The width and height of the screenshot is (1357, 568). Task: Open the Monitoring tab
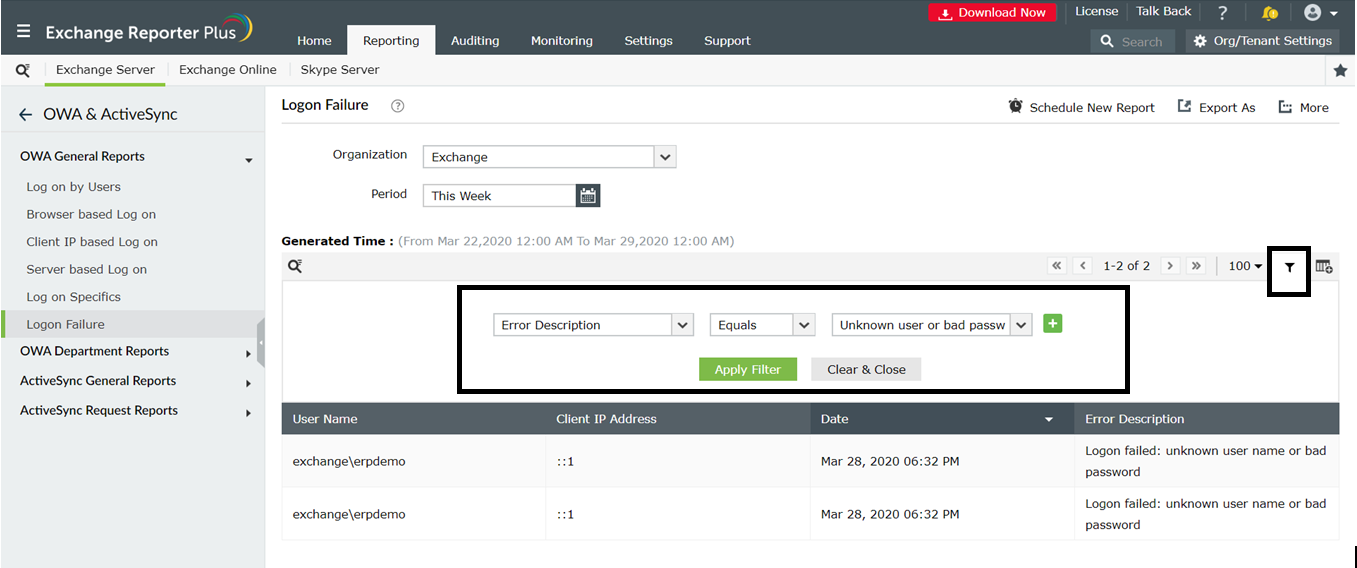click(562, 41)
